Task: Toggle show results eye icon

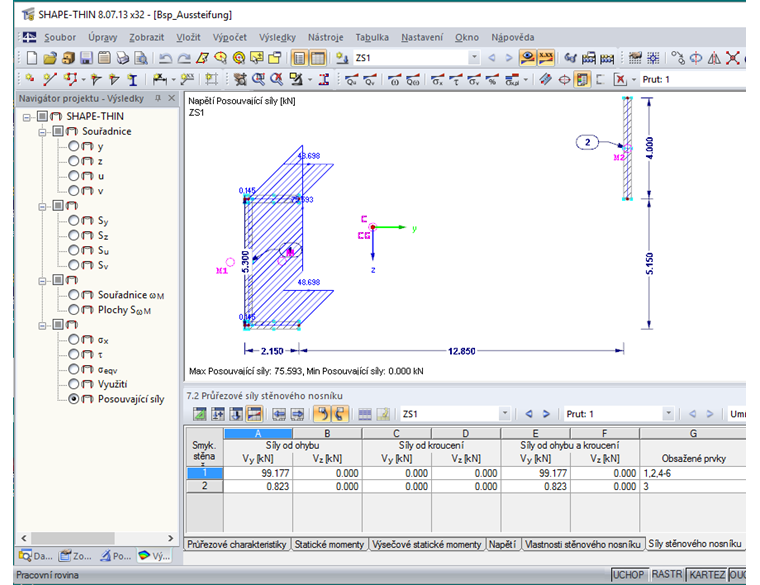Action: pyautogui.click(x=527, y=58)
